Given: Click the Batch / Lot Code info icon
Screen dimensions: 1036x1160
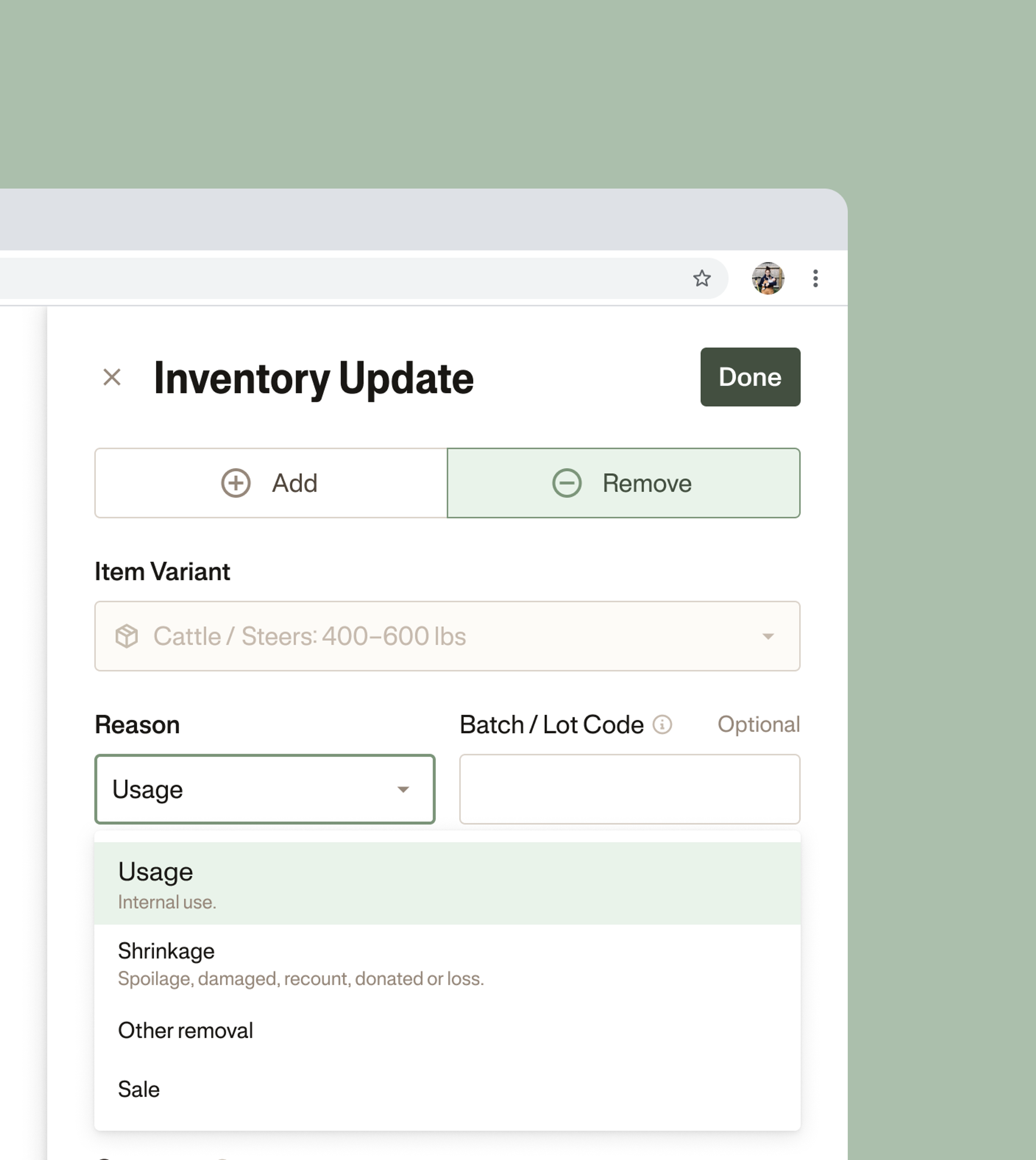Looking at the screenshot, I should (x=662, y=724).
